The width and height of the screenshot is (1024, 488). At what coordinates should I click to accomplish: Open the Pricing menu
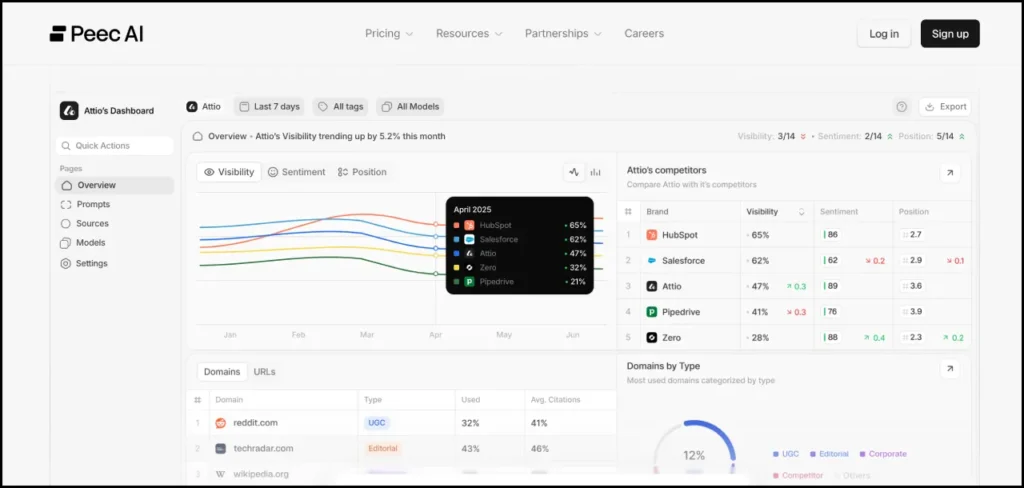coord(389,33)
